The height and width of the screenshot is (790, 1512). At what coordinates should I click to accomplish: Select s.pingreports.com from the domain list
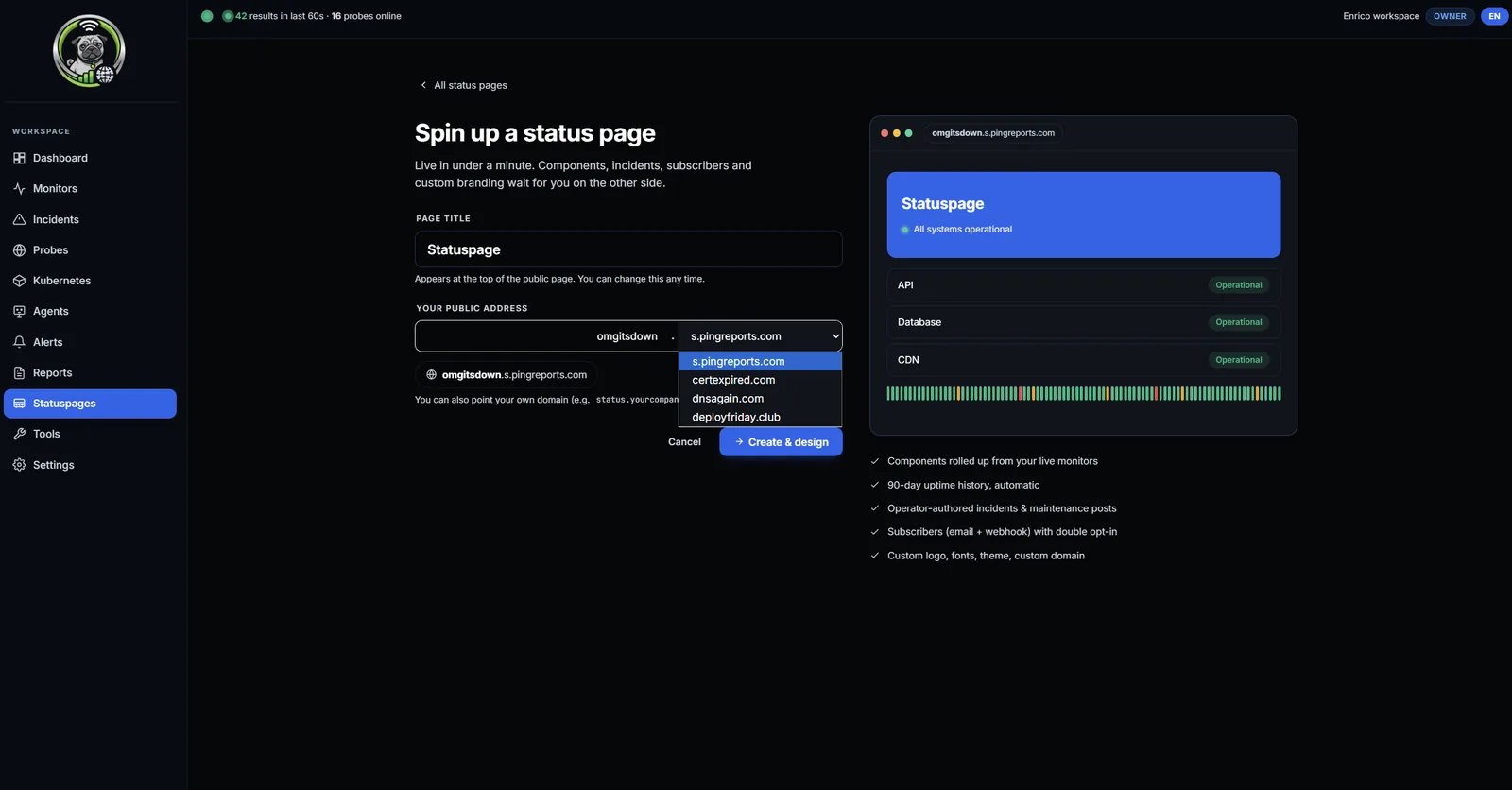pos(760,362)
